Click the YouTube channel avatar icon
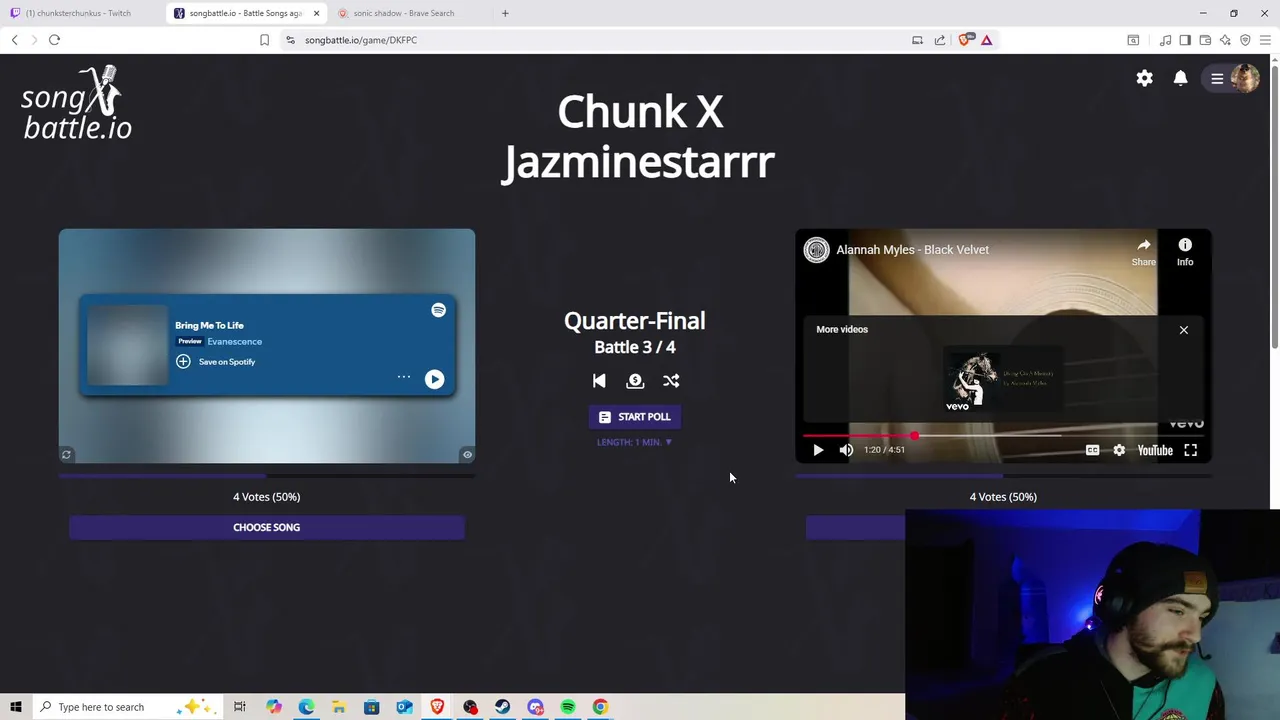1280x720 pixels. pos(817,250)
